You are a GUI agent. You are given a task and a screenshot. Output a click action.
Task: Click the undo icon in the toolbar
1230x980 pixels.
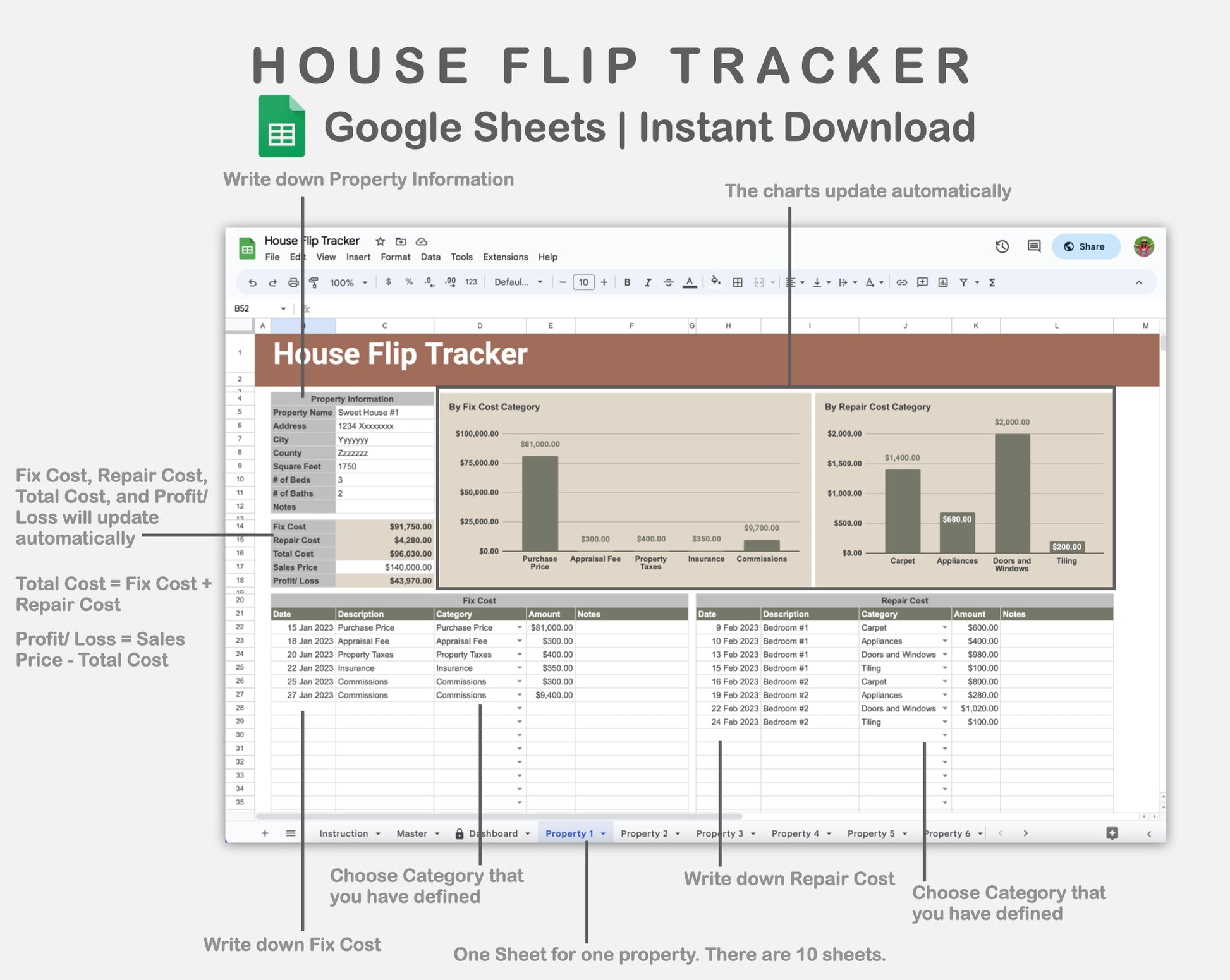252,282
